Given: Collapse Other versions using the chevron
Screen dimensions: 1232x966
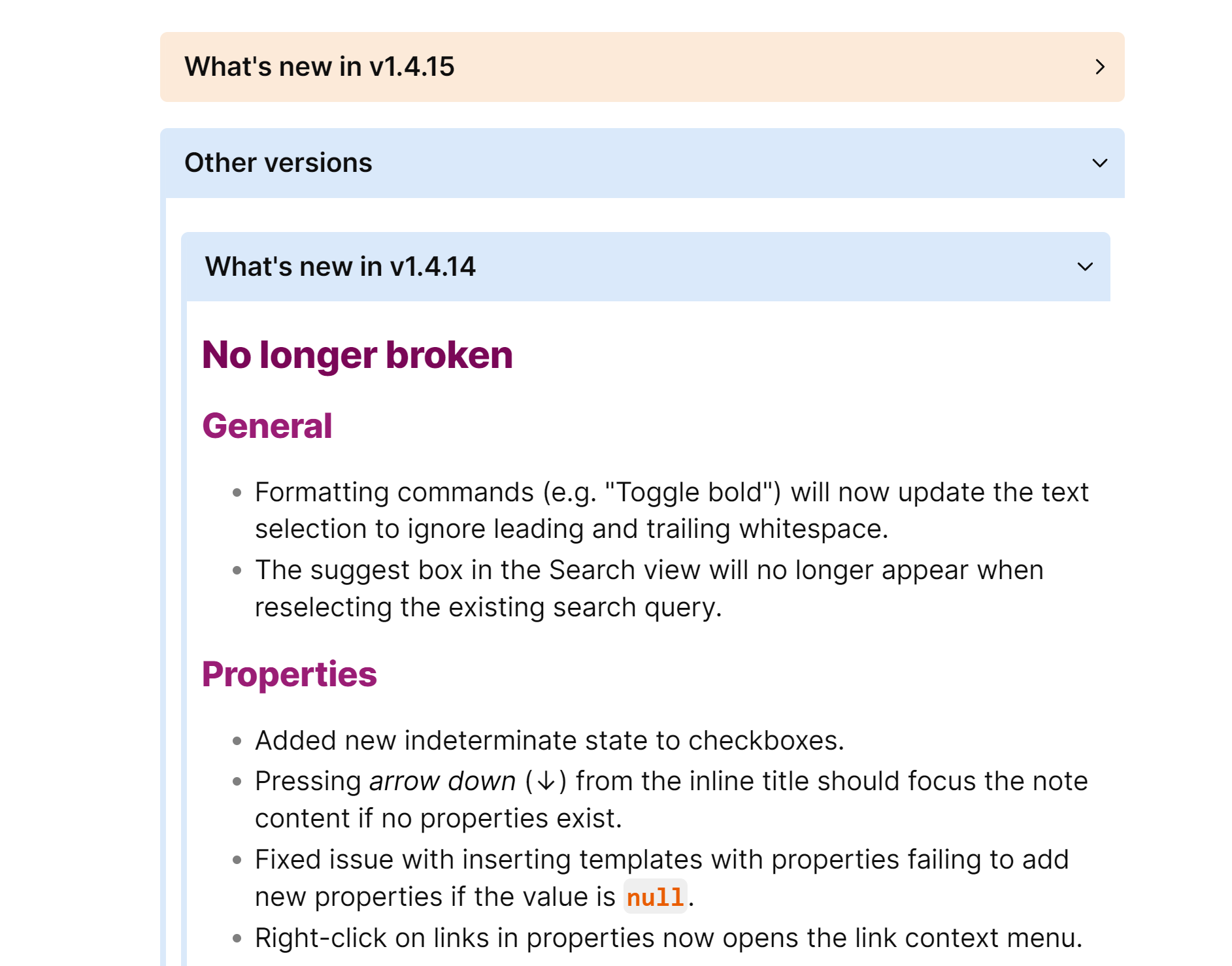Looking at the screenshot, I should pos(1100,163).
